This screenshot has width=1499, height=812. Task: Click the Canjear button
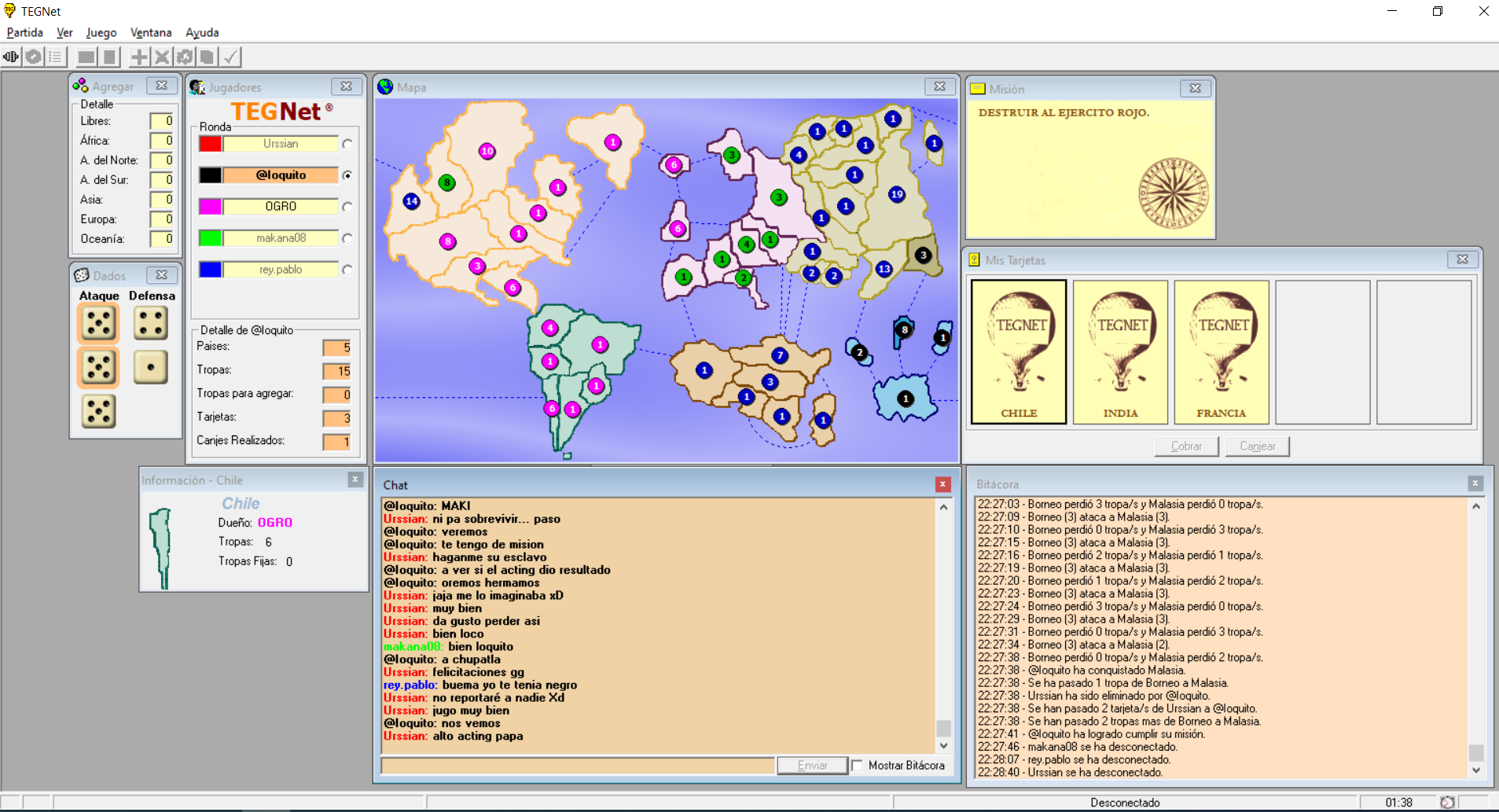coord(1258,446)
